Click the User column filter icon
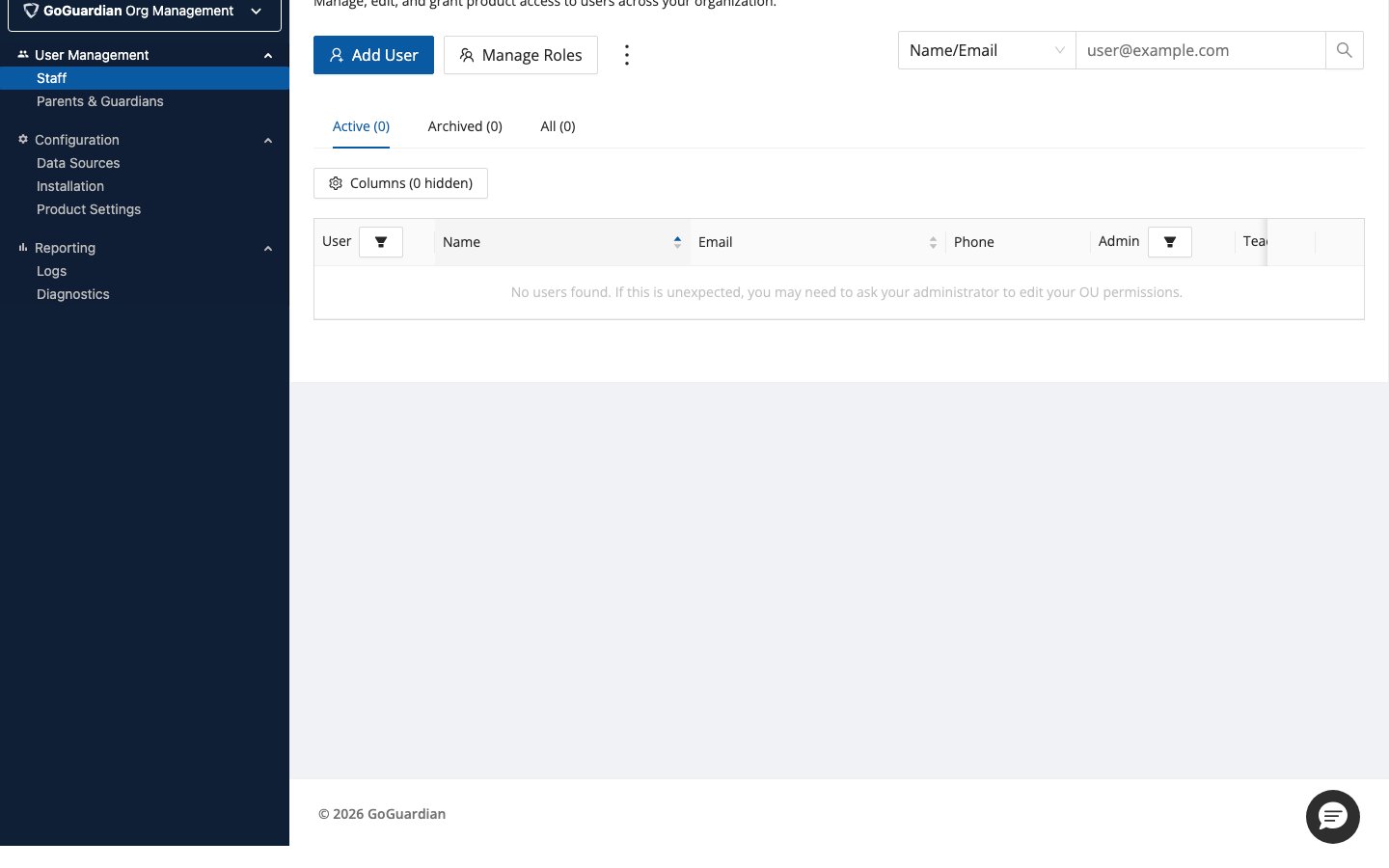 (381, 242)
